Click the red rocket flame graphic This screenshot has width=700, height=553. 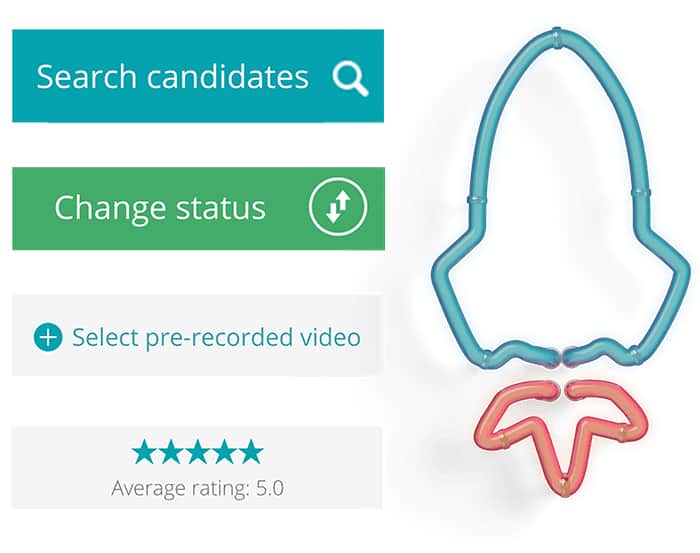click(x=562, y=438)
